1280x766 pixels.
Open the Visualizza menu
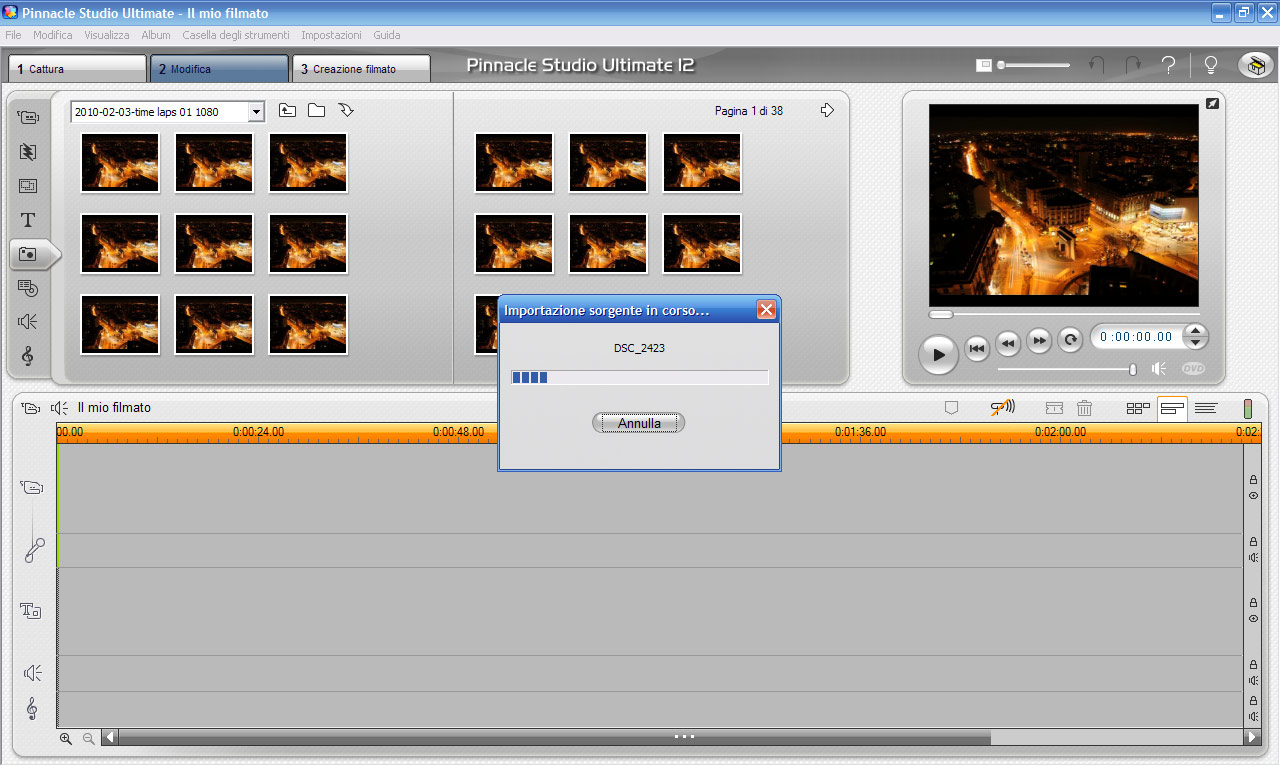click(107, 35)
